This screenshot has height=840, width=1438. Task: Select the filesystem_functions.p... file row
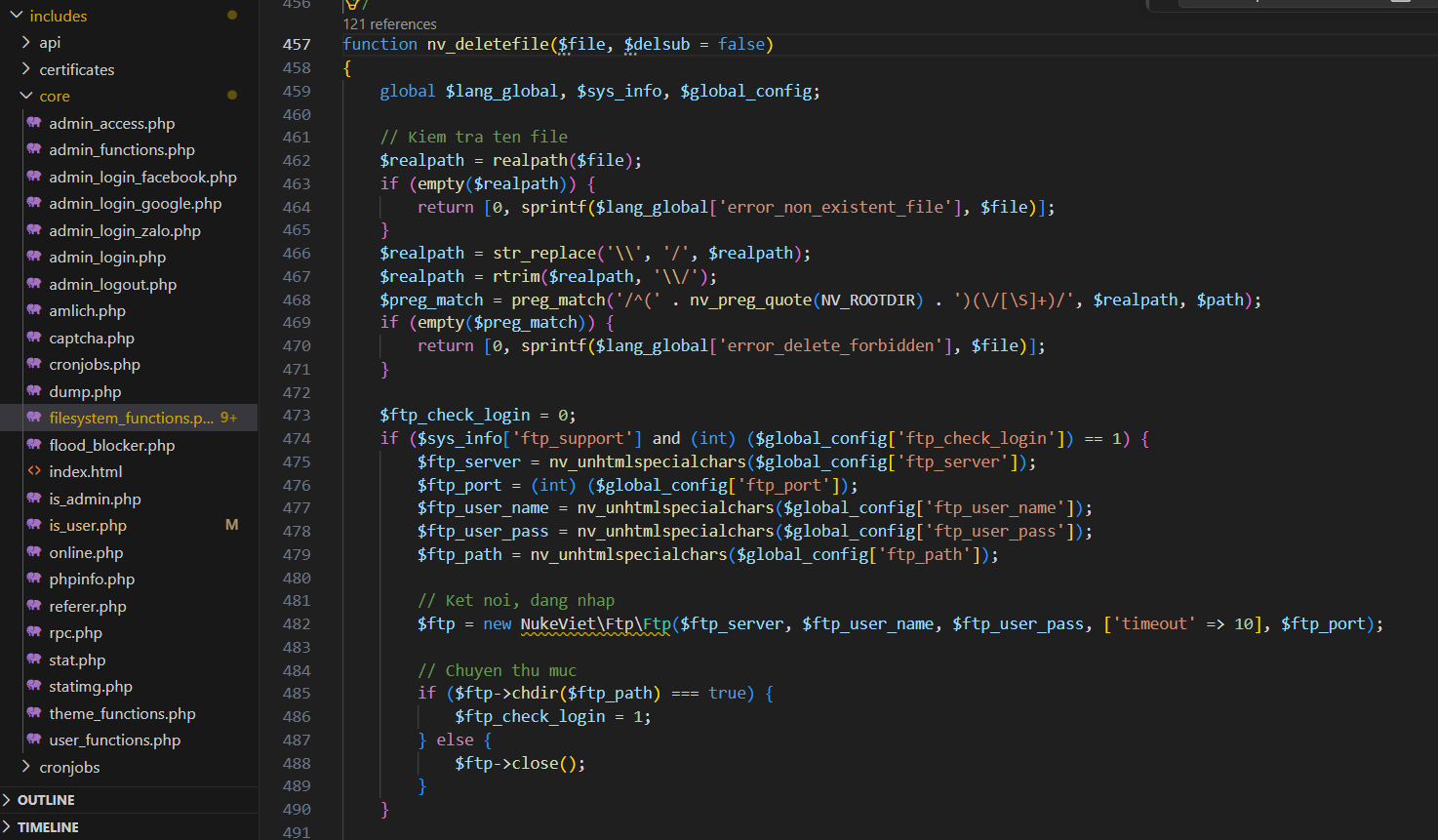(x=129, y=418)
